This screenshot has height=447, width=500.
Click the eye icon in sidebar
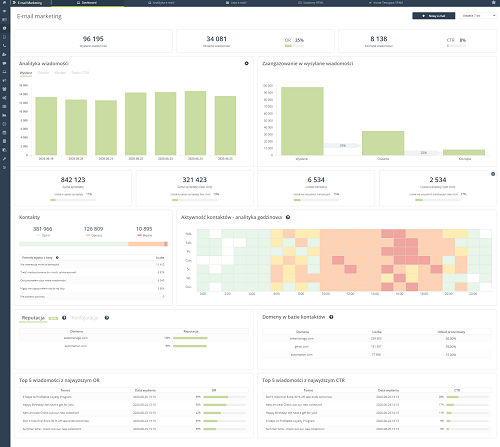click(4, 11)
